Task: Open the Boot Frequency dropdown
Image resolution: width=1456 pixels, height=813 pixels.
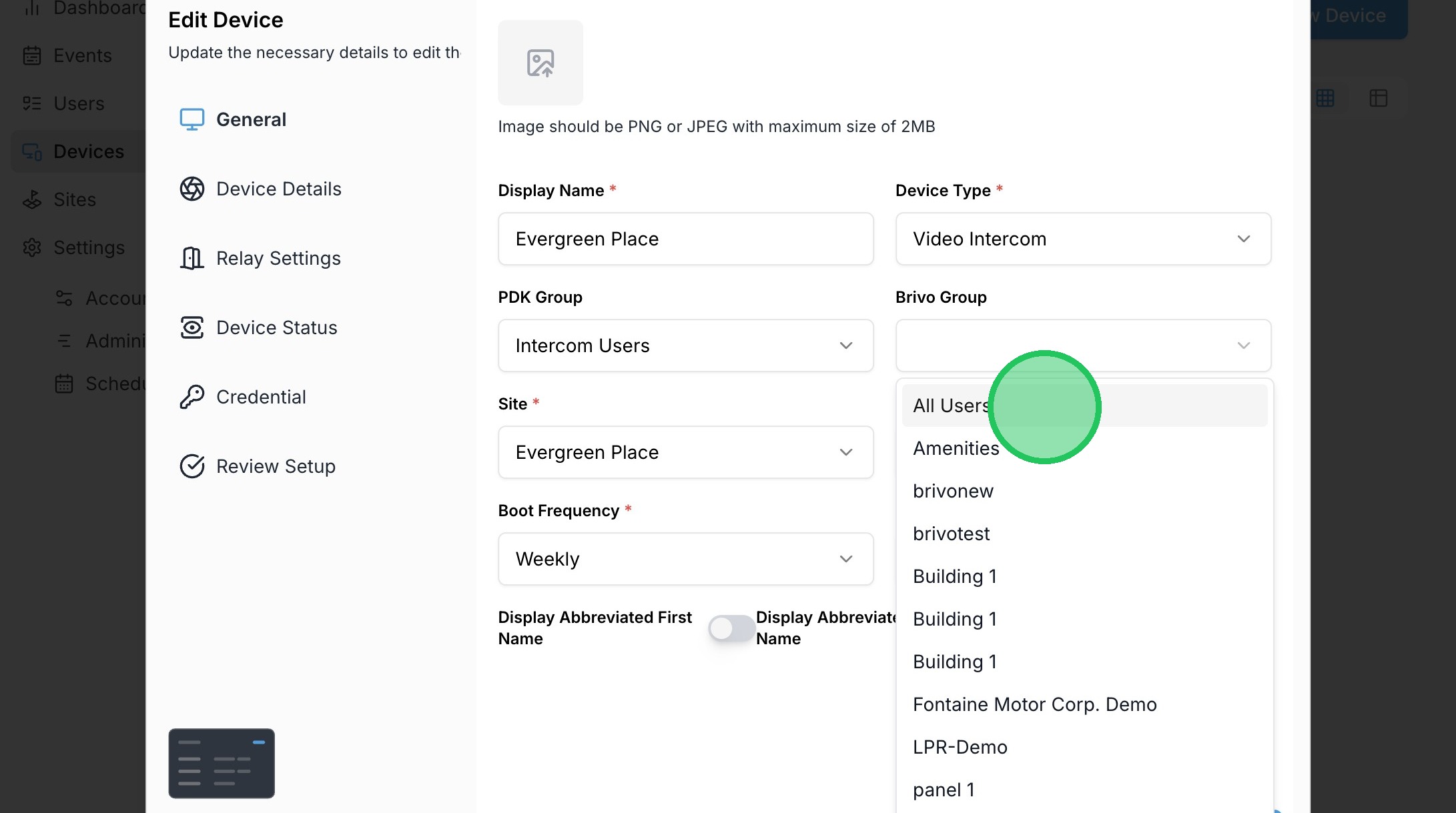Action: click(x=685, y=559)
